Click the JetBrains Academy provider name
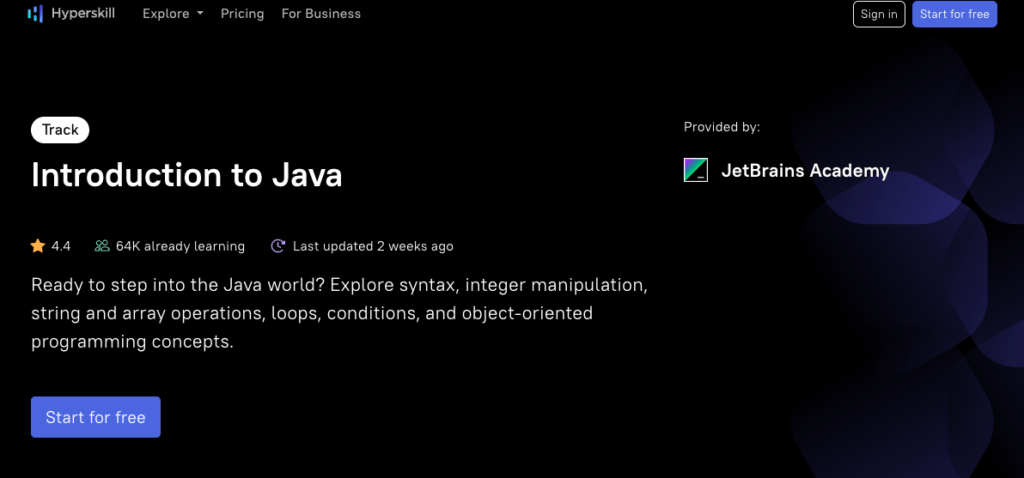Screen dimensions: 1024x478 point(805,170)
